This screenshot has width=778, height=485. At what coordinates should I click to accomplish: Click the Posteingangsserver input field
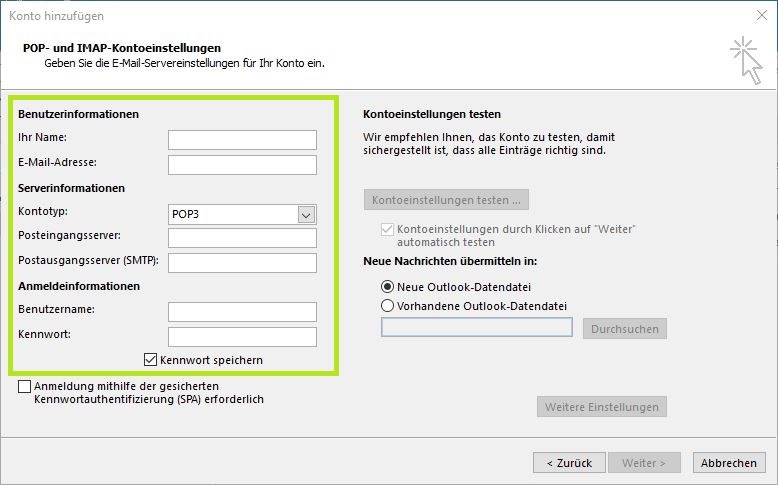click(x=242, y=238)
